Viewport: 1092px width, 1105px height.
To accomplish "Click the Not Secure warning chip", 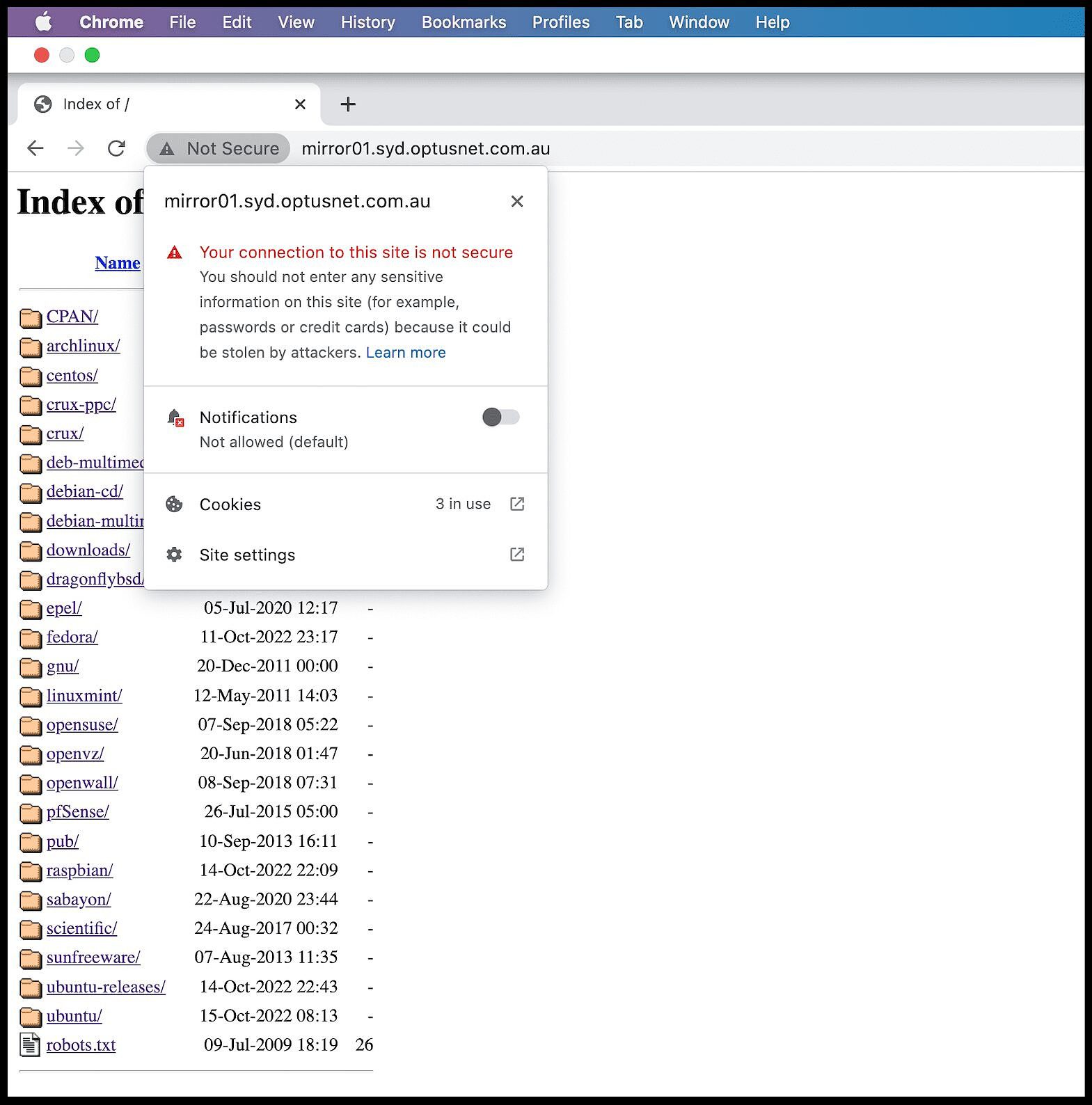I will coord(219,148).
